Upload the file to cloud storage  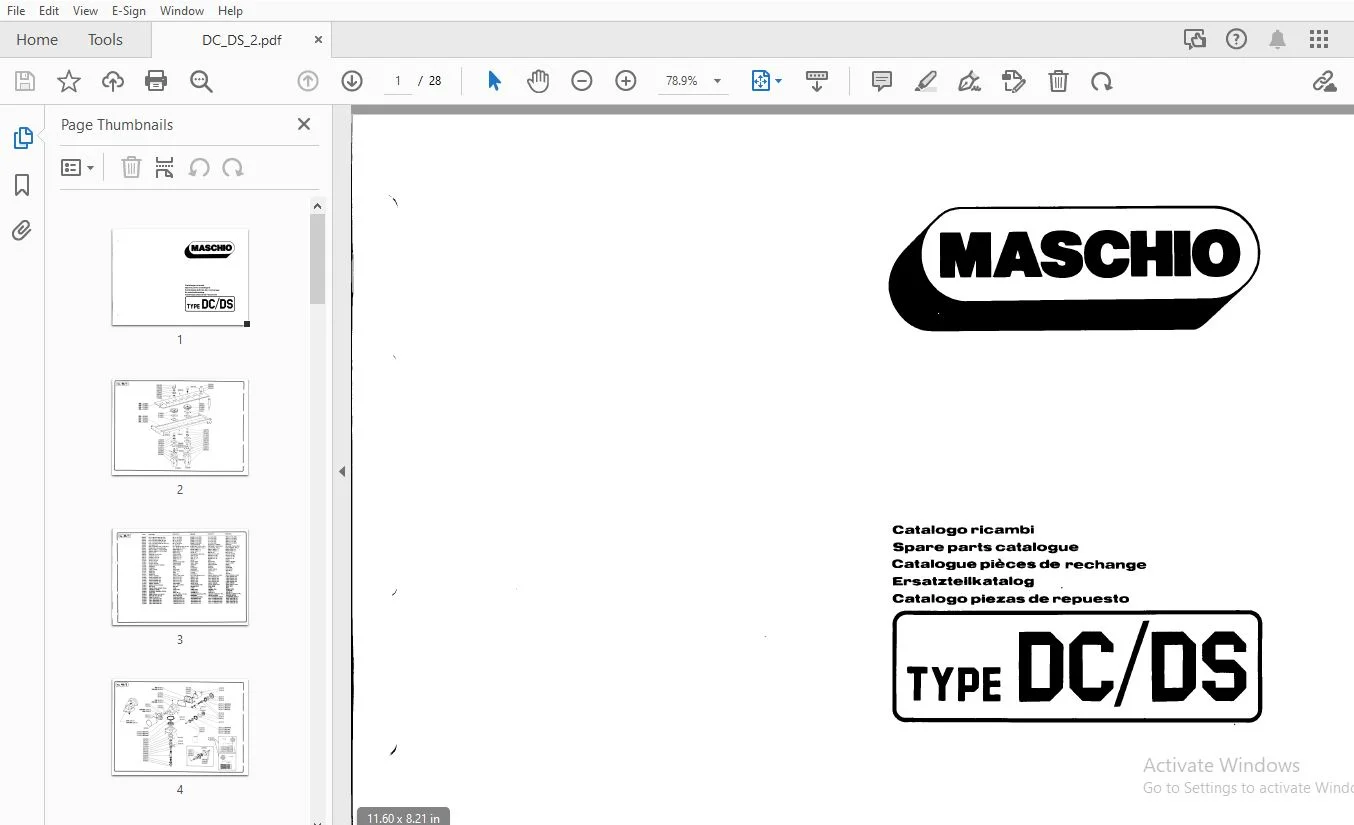(113, 81)
